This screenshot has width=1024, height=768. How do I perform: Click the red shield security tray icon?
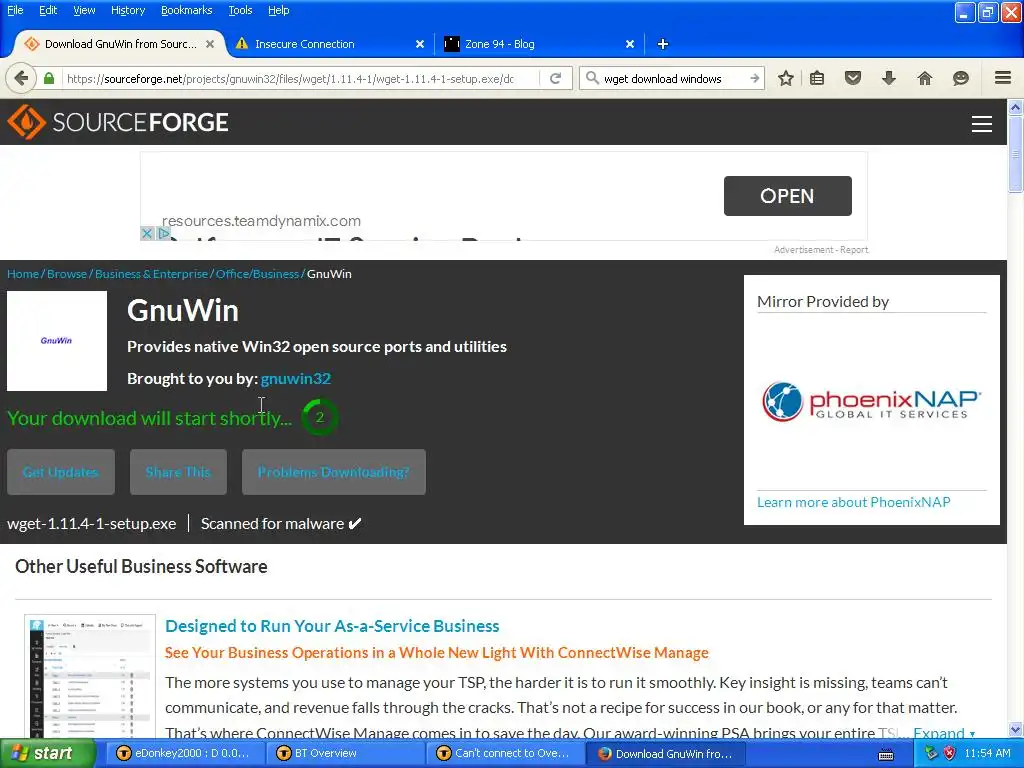point(949,754)
